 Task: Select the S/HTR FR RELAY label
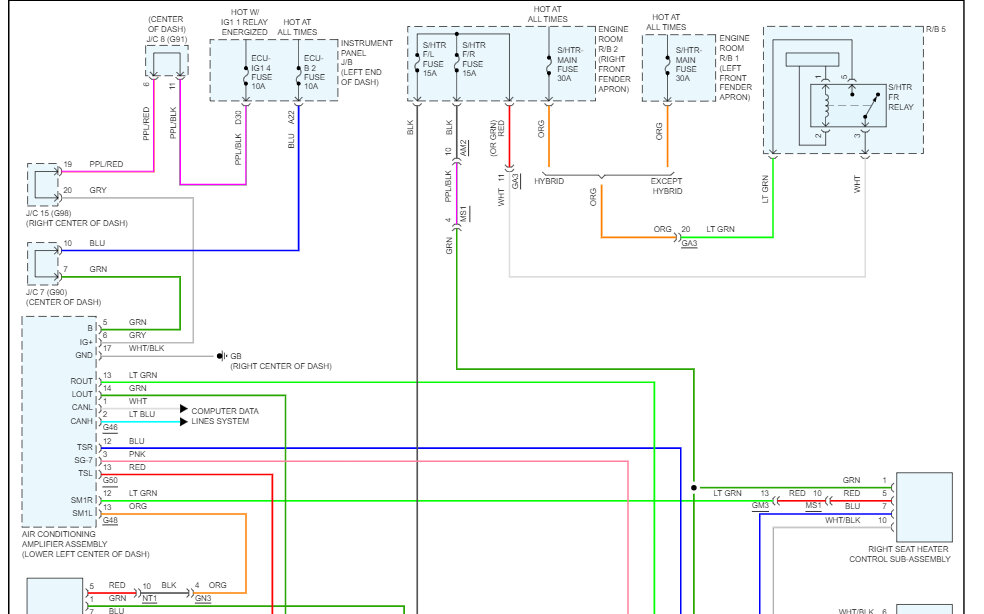[901, 97]
